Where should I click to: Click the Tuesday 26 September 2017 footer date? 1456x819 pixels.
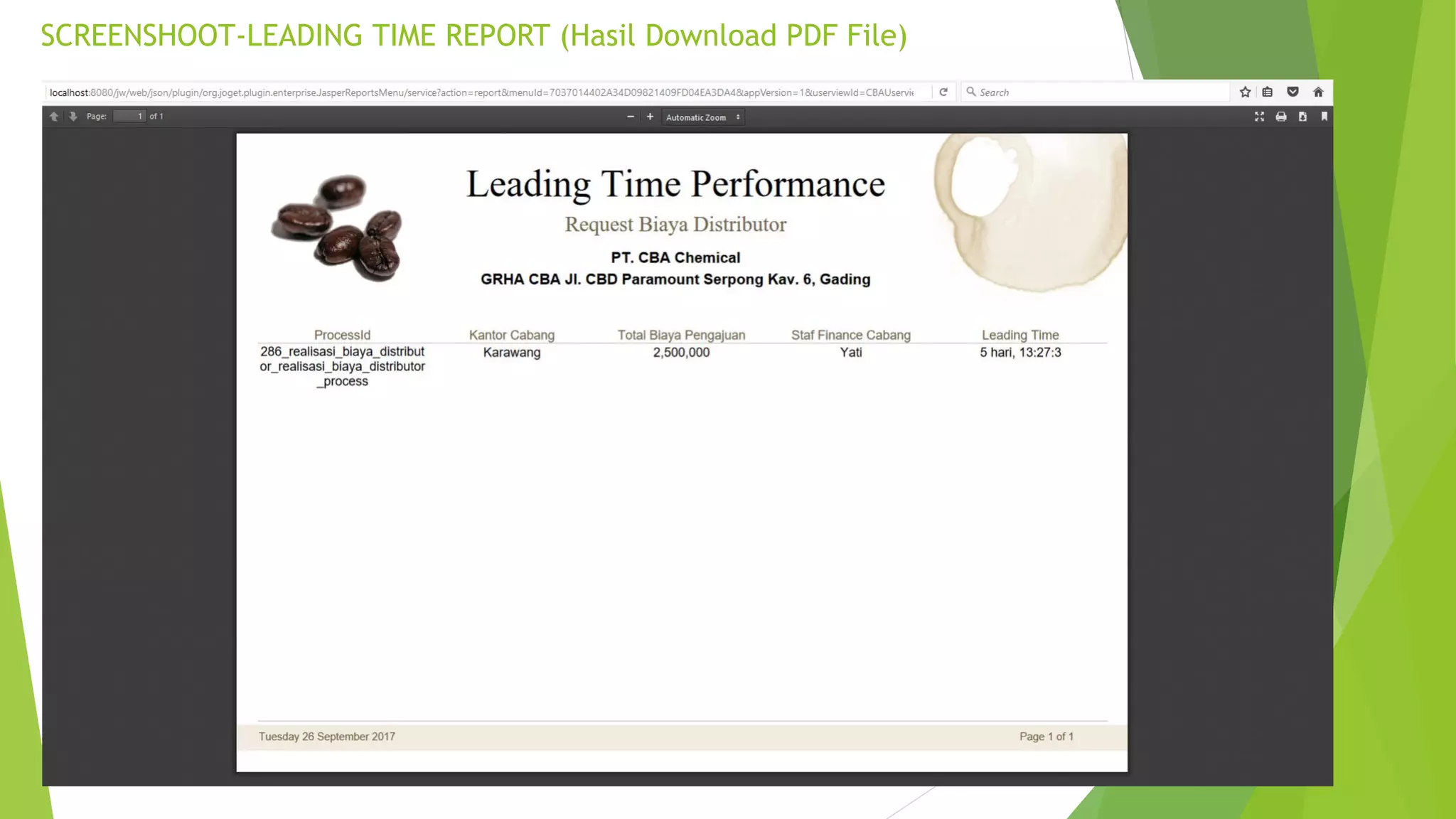pos(327,737)
